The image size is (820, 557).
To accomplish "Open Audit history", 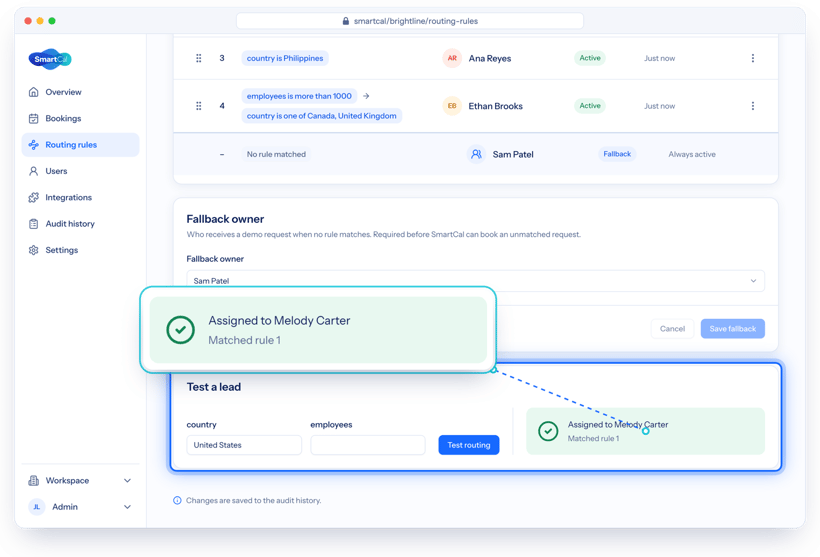I will click(x=81, y=224).
